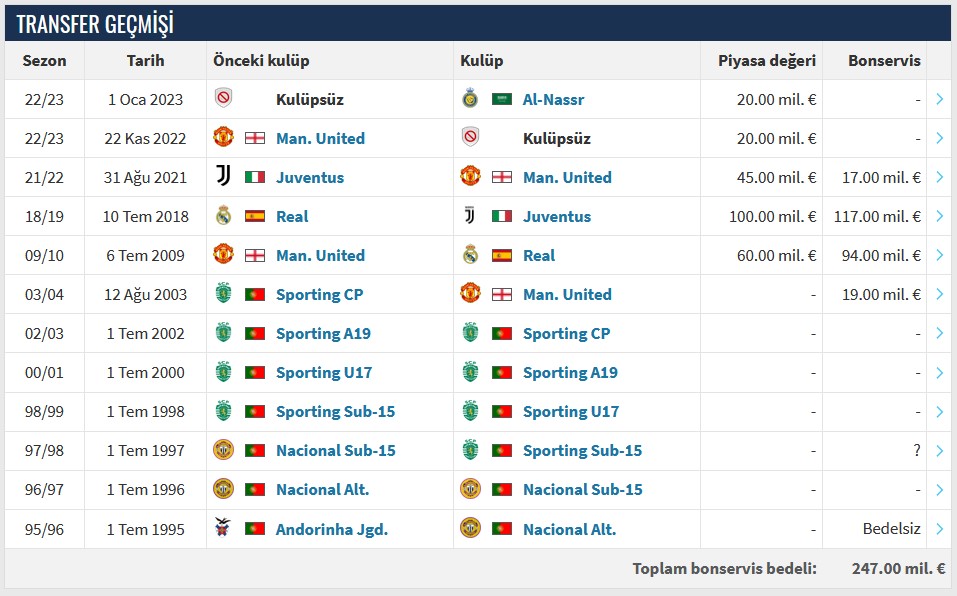Click Nacional crest in the 1 Tem 1996 row
This screenshot has height=596, width=957.
click(x=223, y=489)
